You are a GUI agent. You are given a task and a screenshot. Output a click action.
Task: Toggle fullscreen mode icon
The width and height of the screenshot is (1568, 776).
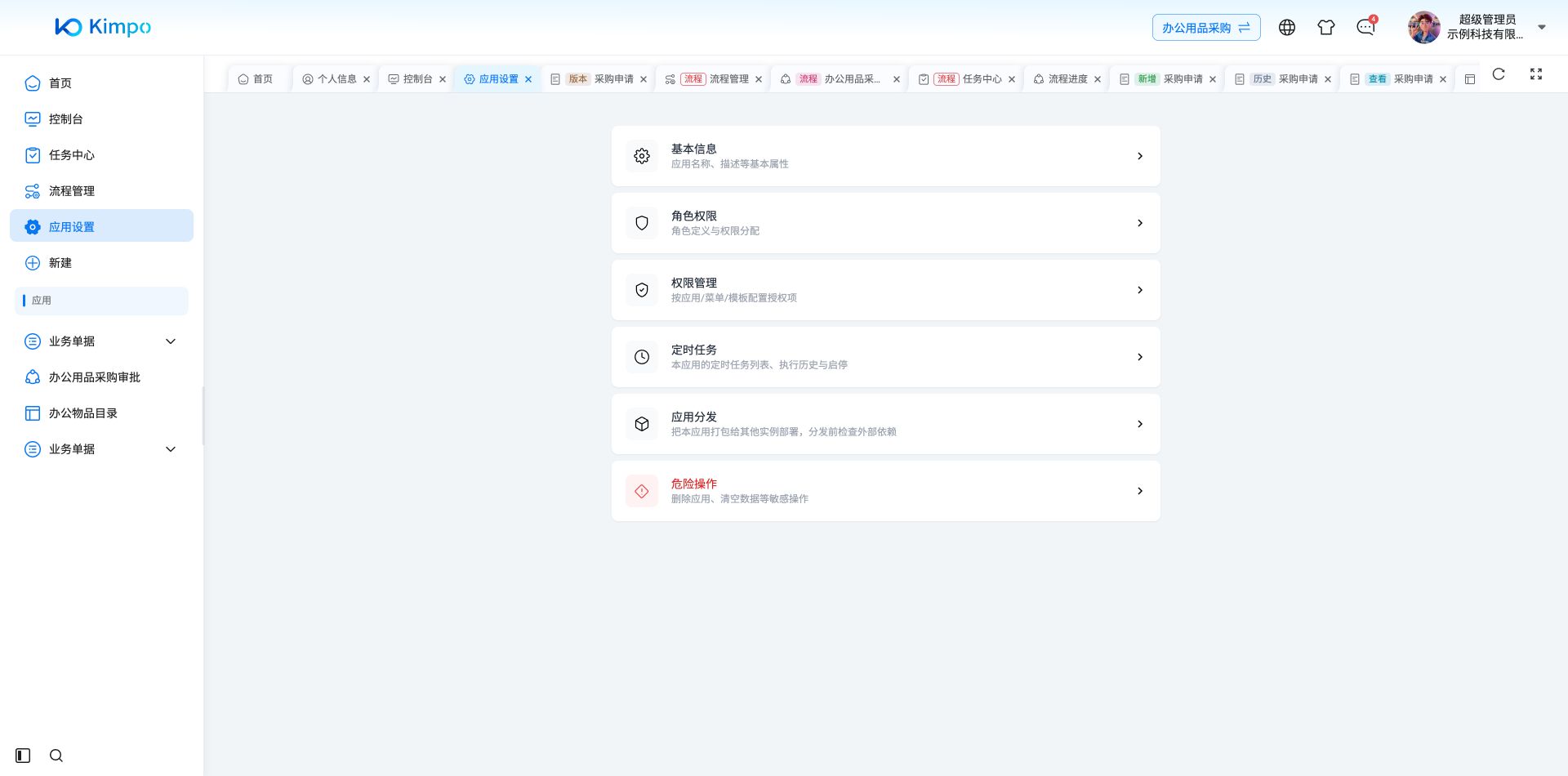1536,74
